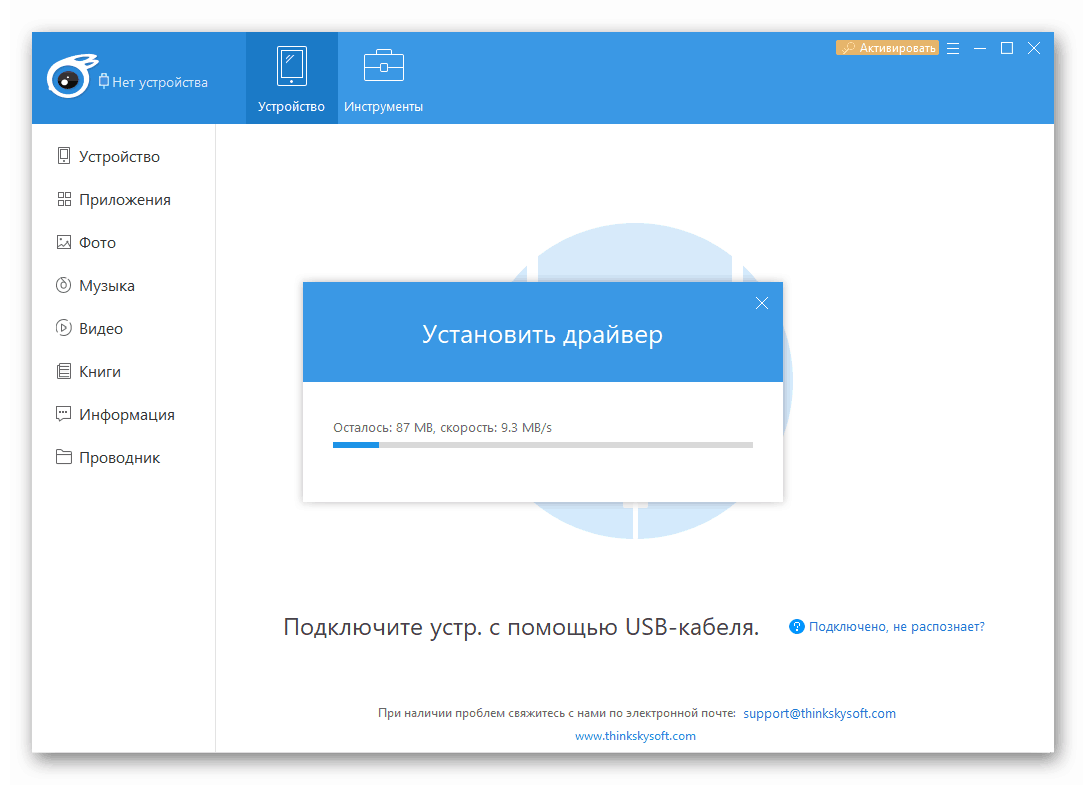Minimize the iTools window
1086x785 pixels.
[980, 48]
